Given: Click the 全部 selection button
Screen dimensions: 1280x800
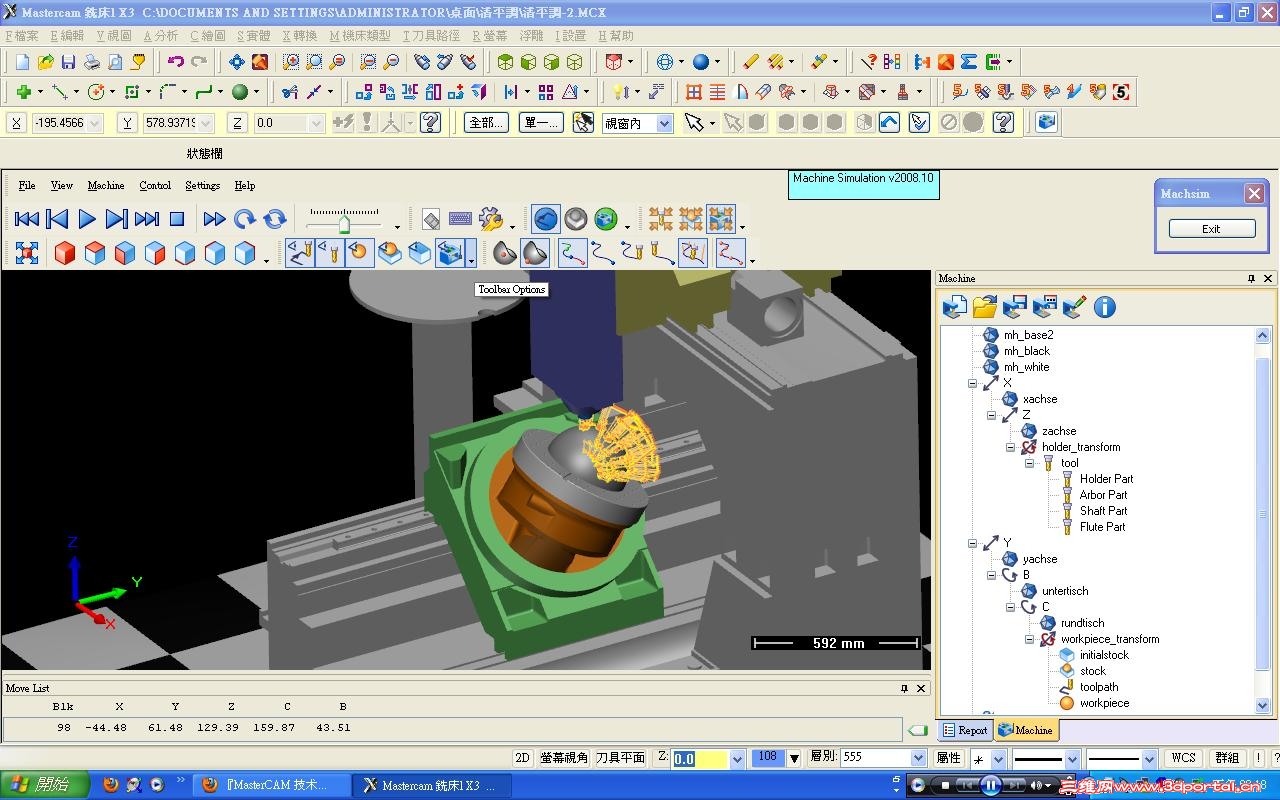Looking at the screenshot, I should 487,123.
